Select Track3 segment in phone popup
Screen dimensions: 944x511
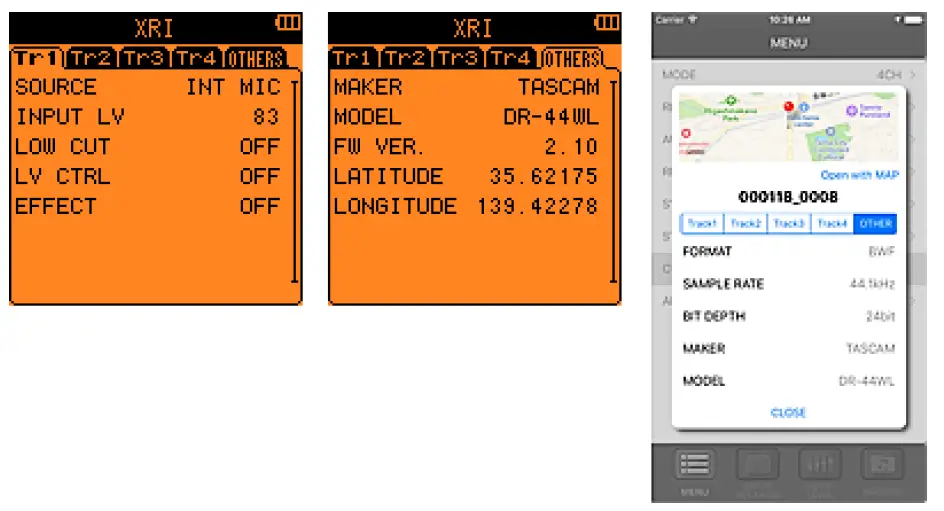click(789, 223)
